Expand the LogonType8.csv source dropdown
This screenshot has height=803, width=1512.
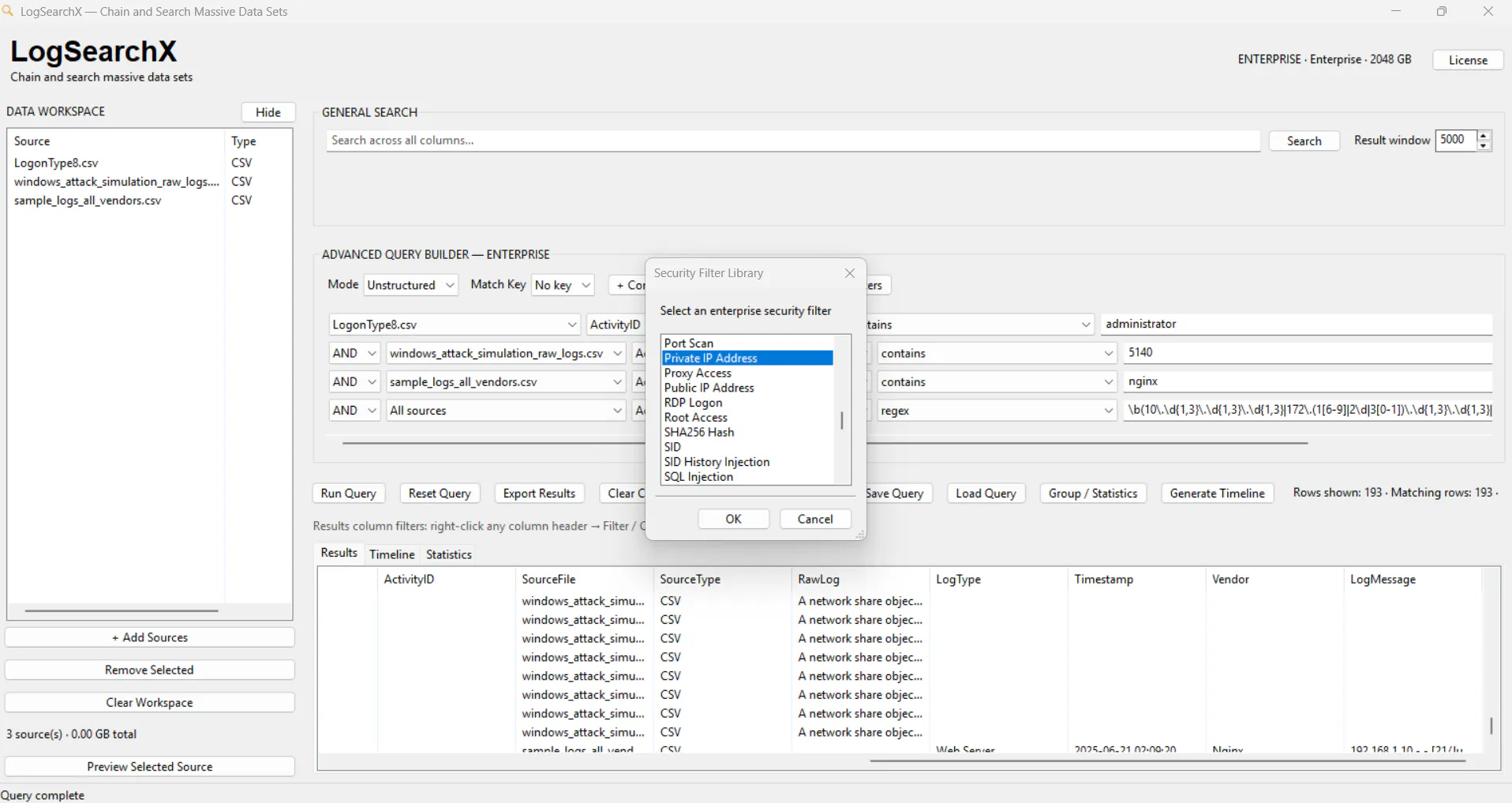click(x=455, y=325)
